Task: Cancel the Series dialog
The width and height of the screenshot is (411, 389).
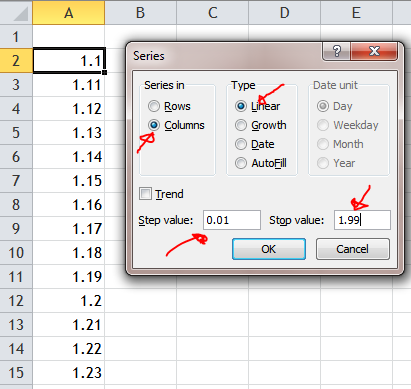Action: coord(353,249)
